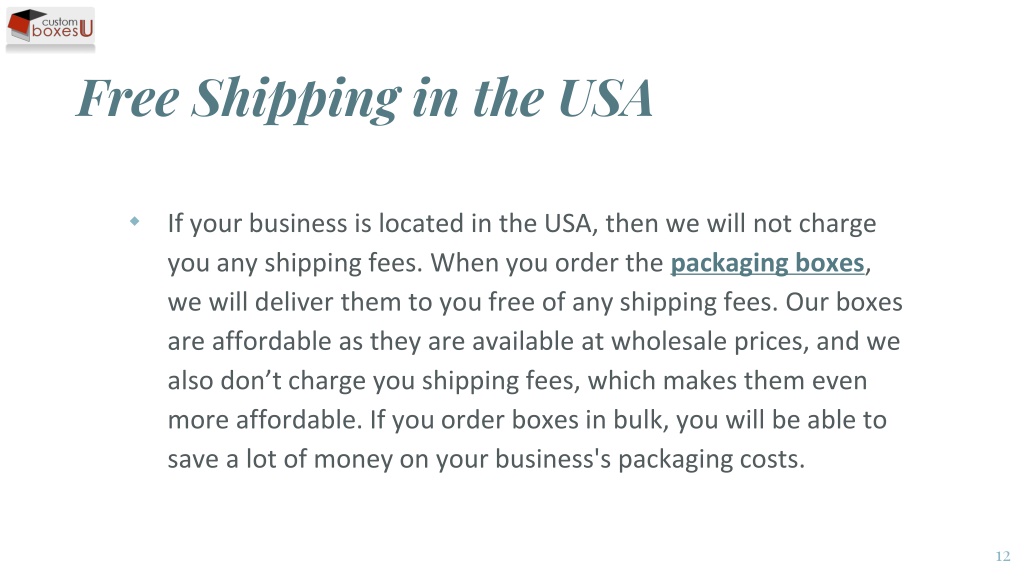Click the line 'we will deliver them'
1024x576 pixels.
tap(535, 302)
